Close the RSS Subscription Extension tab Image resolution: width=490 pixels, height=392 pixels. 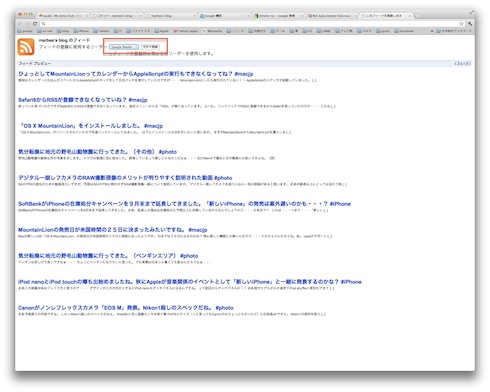click(356, 16)
